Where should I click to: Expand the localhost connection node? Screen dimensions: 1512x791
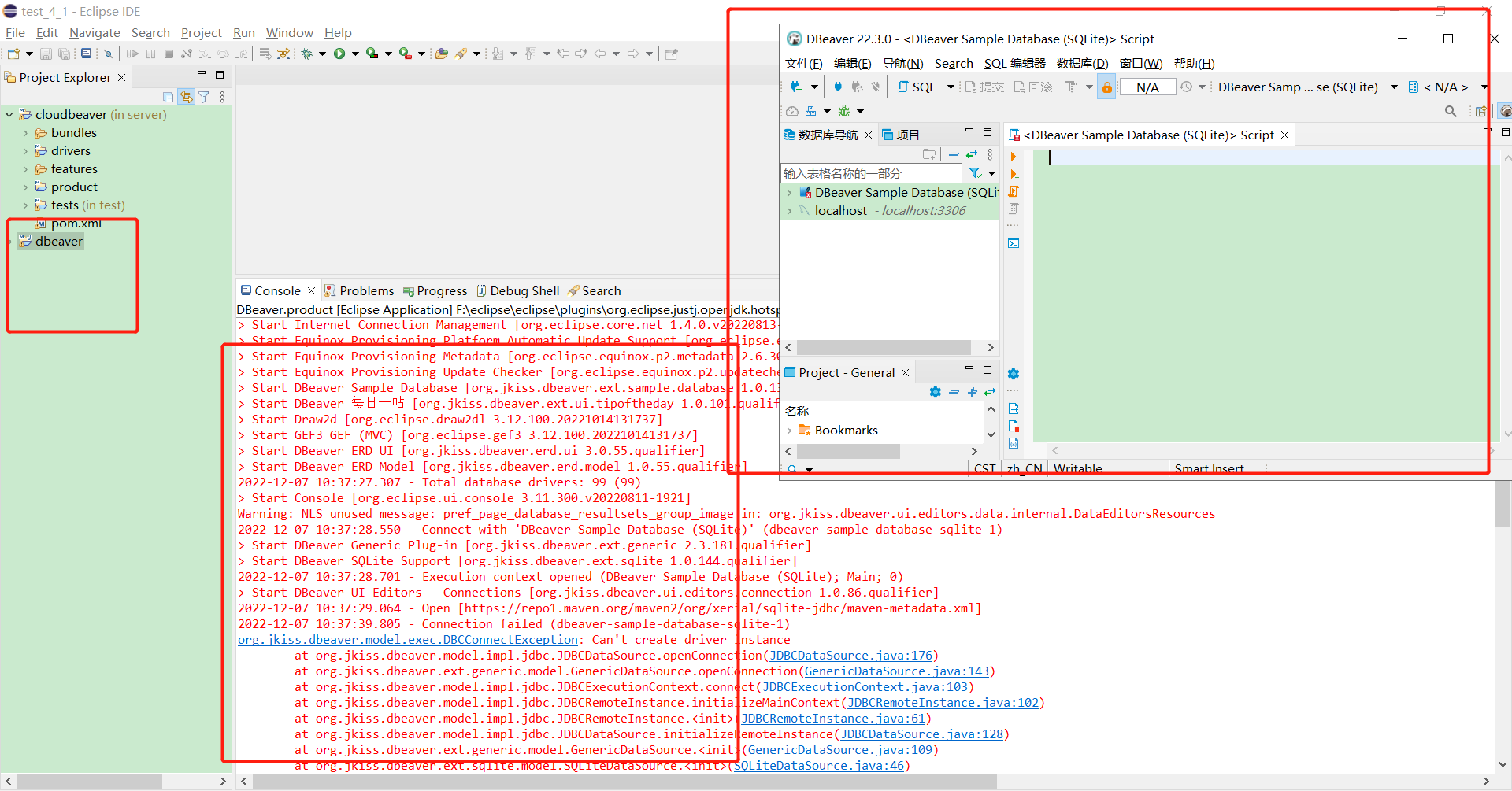tap(790, 210)
